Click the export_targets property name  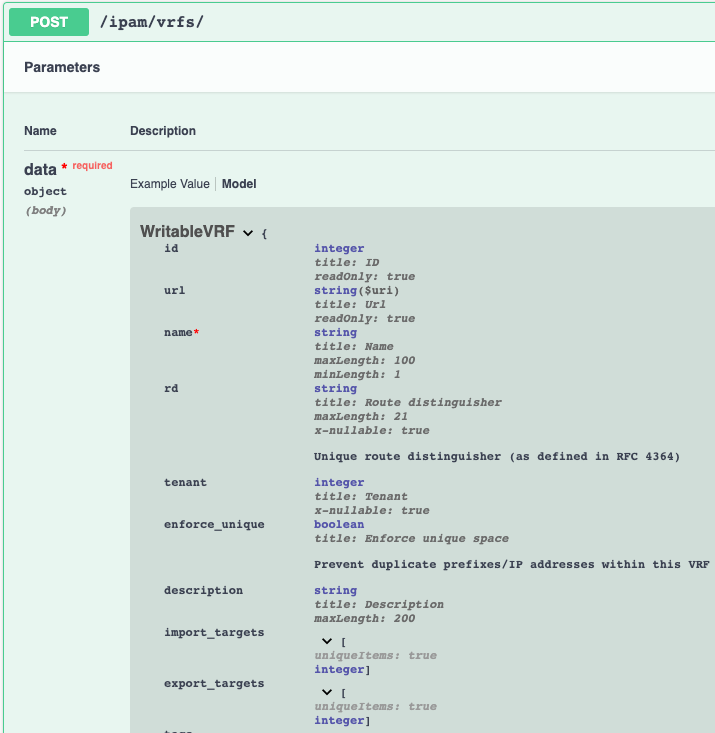click(x=214, y=683)
